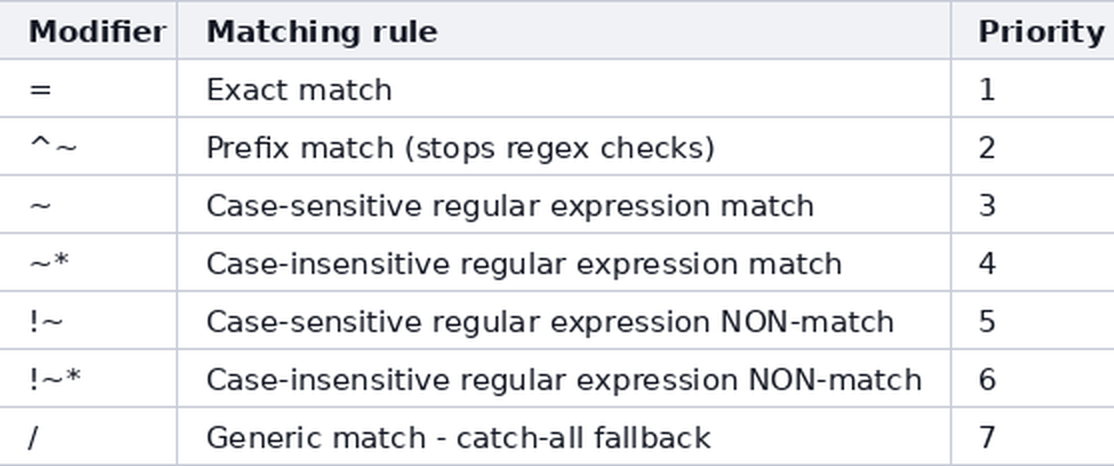Click priority value 4 cell
The height and width of the screenshot is (466, 1114).
tap(1032, 263)
